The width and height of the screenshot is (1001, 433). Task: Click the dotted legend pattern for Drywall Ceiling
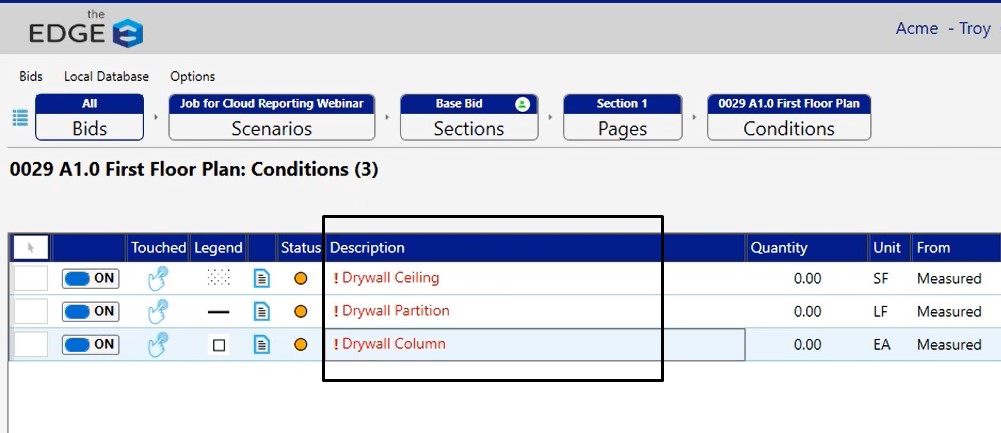click(x=218, y=278)
